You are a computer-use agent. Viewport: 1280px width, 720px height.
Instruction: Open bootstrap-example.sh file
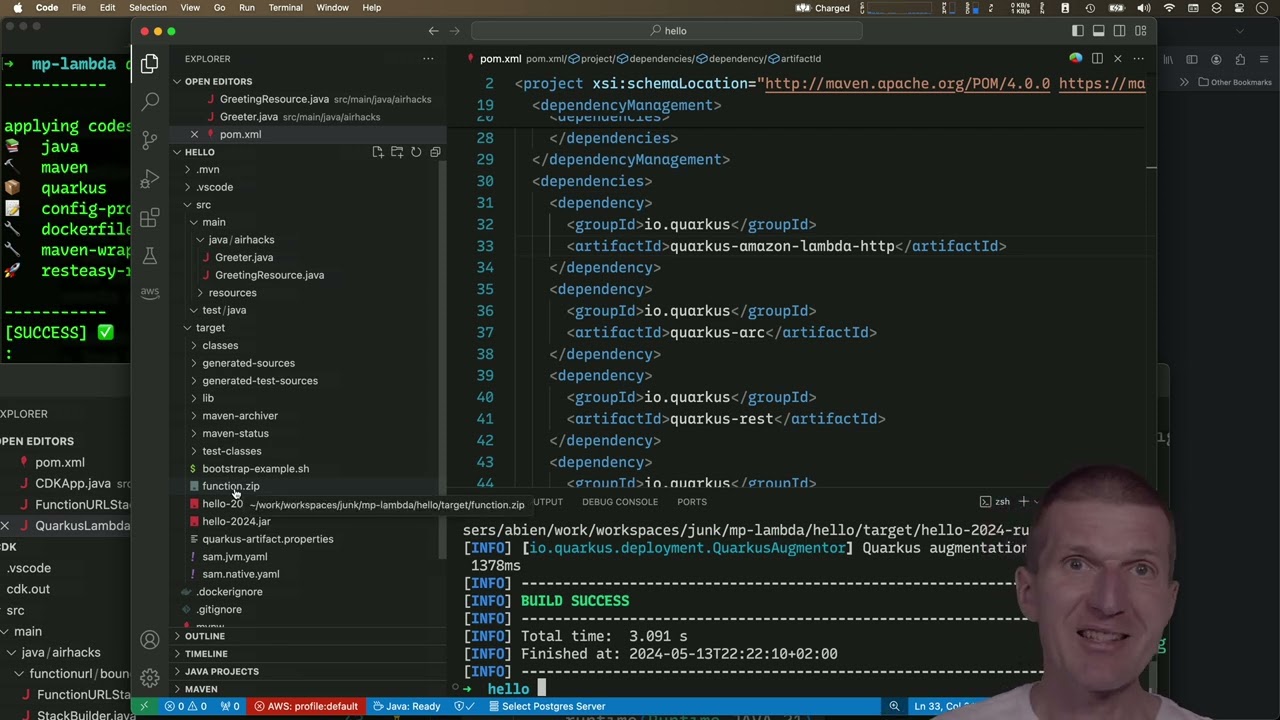tap(255, 469)
